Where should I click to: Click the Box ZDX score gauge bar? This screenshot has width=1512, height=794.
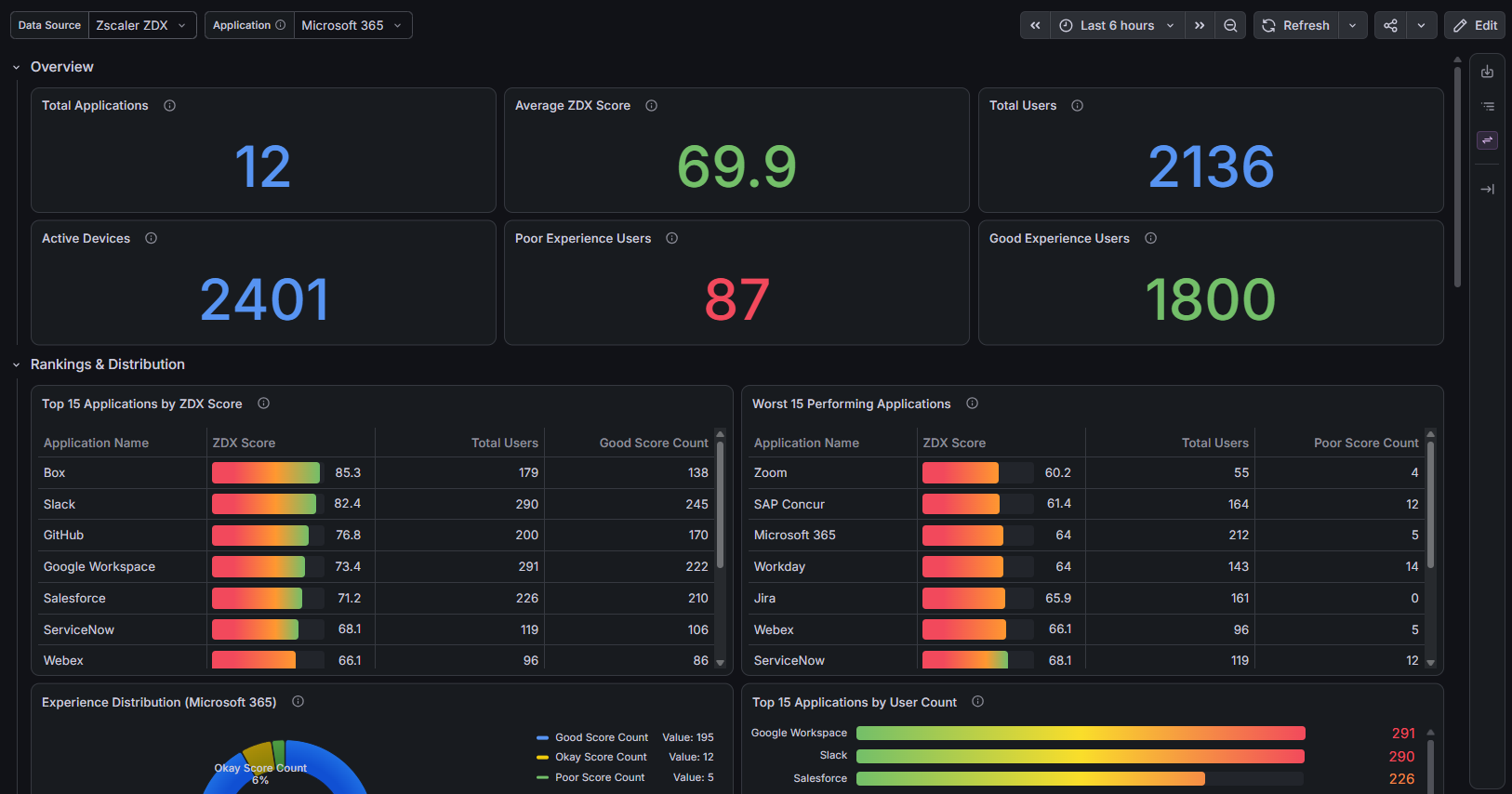click(268, 472)
